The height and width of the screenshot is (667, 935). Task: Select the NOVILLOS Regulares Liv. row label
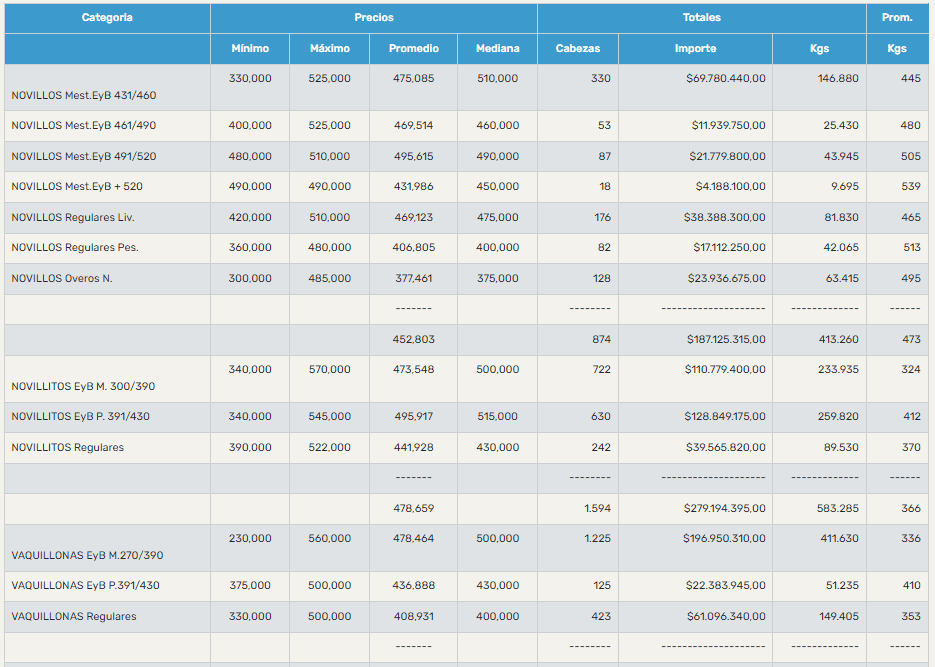point(73,218)
